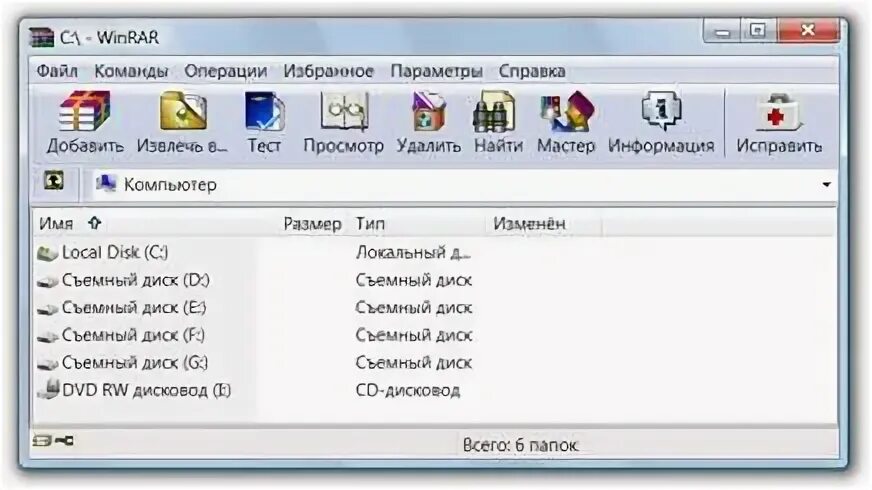Click the Компьютер icon in address bar

(x=106, y=183)
